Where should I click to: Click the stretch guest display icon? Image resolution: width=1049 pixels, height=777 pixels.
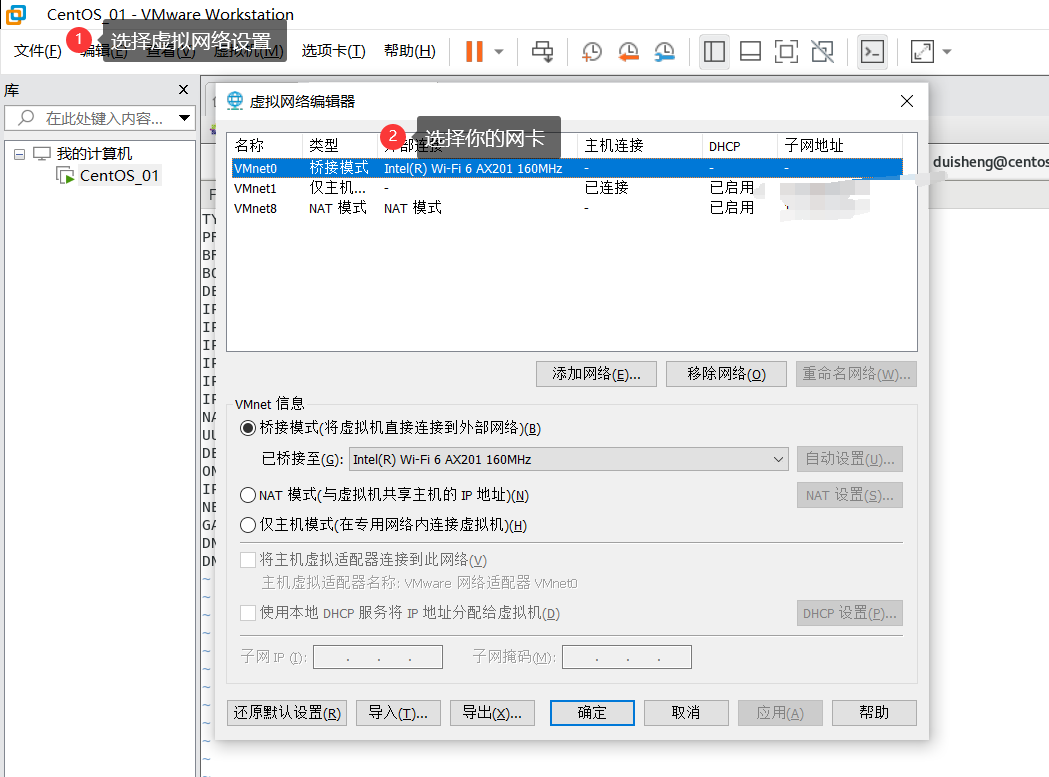[x=922, y=52]
